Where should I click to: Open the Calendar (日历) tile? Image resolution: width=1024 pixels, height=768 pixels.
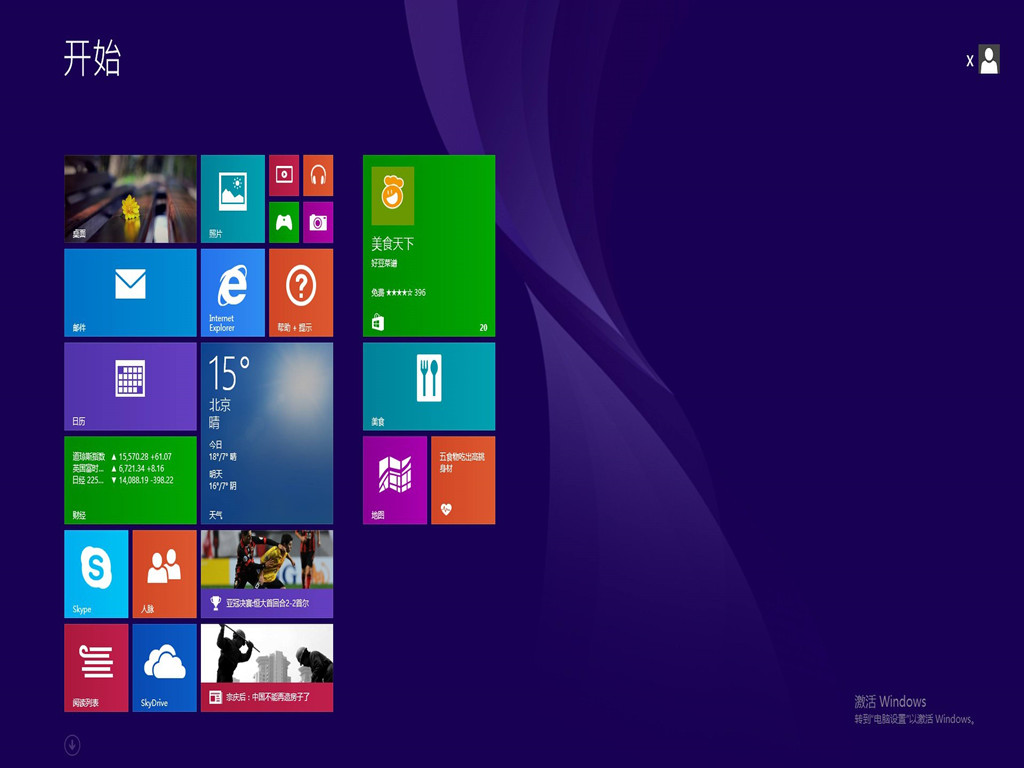[x=130, y=386]
